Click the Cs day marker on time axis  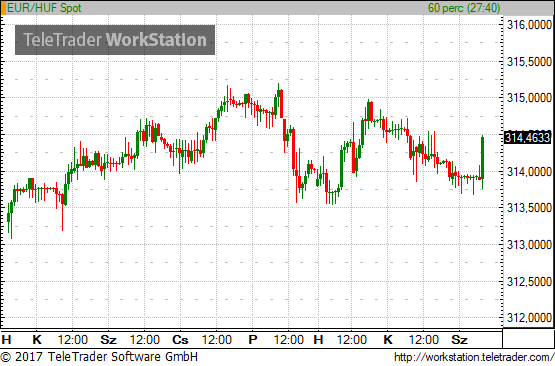[x=180, y=340]
